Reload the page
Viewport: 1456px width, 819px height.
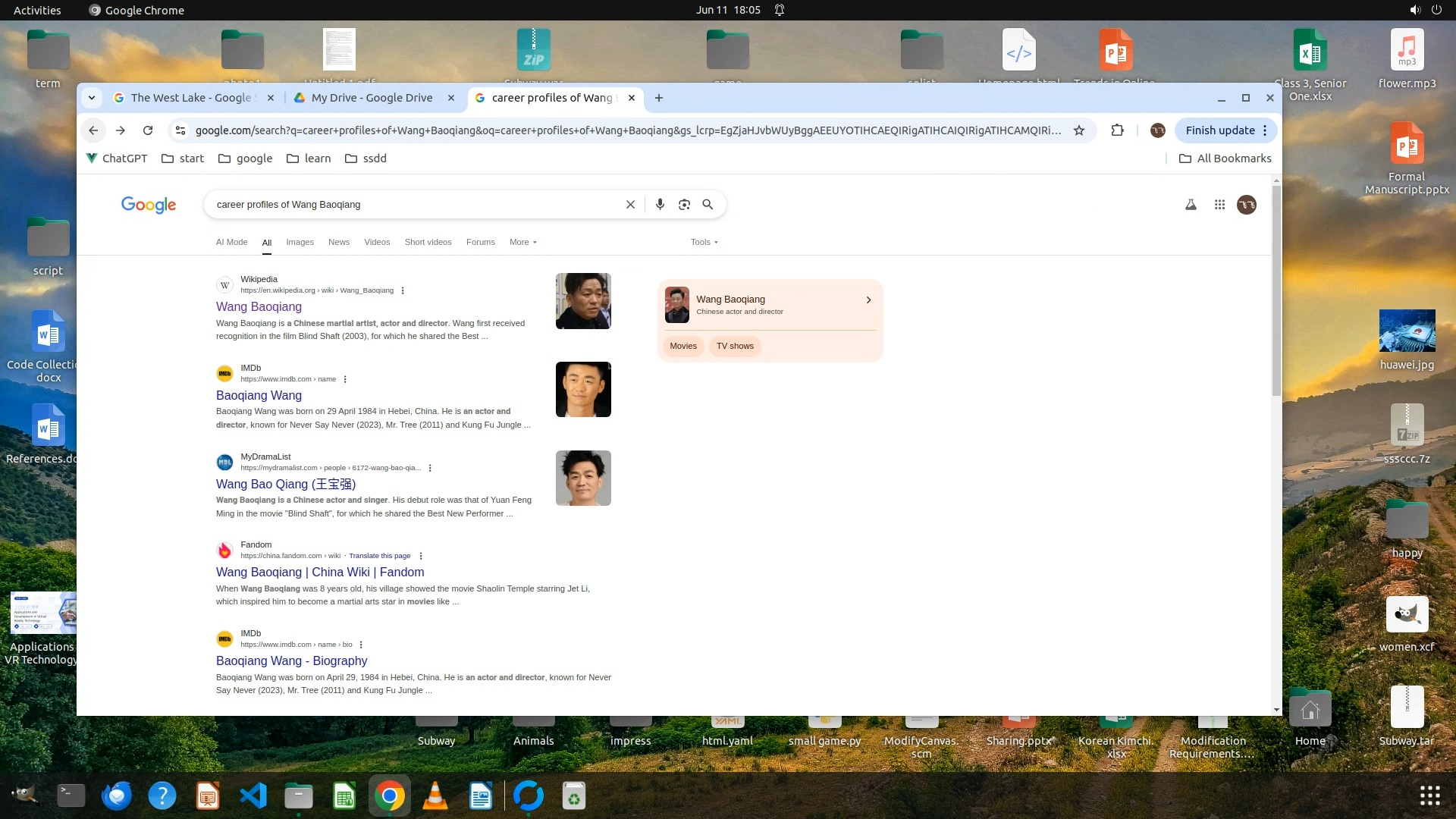point(148,130)
